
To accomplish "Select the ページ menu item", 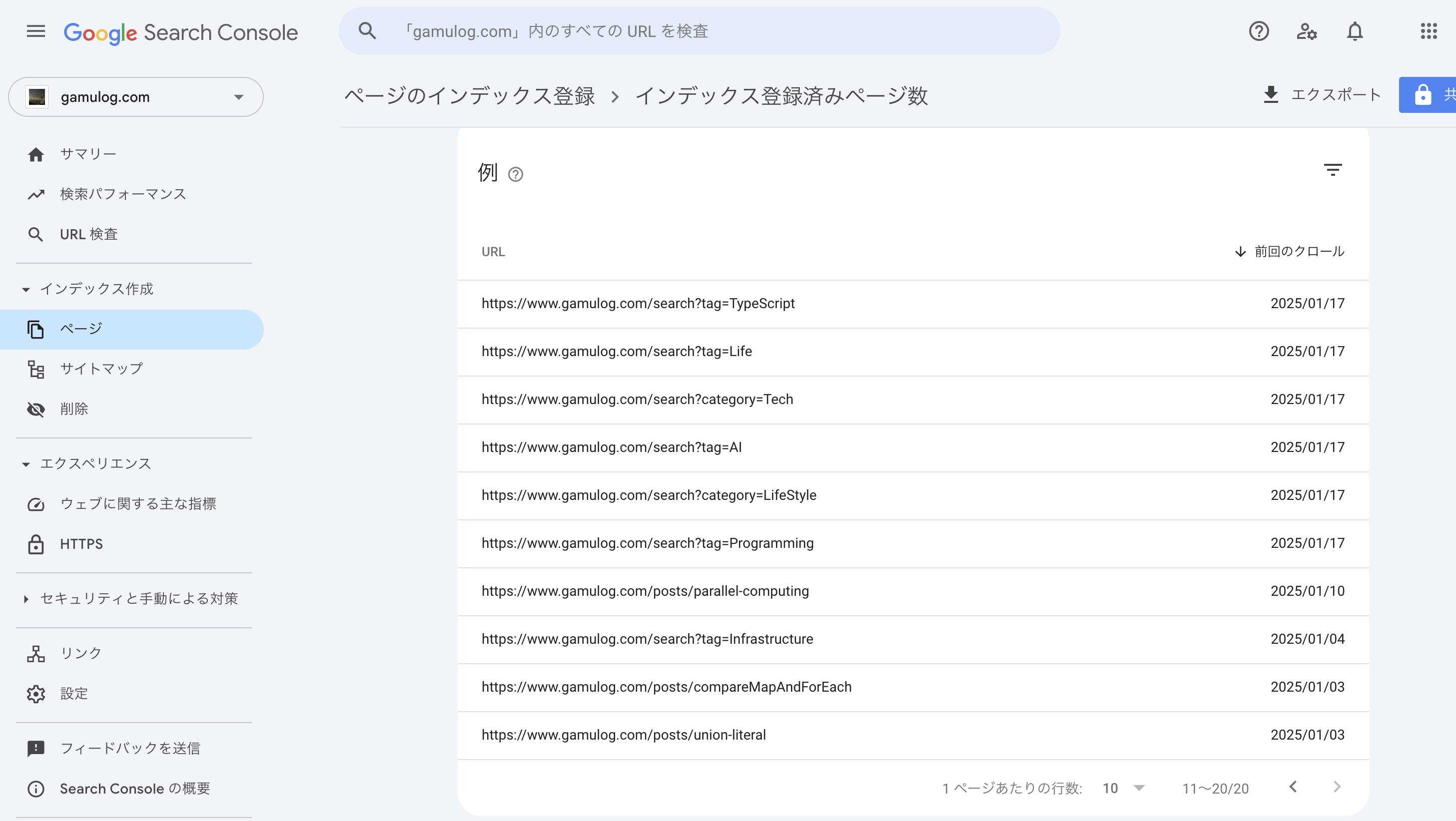I will point(132,329).
